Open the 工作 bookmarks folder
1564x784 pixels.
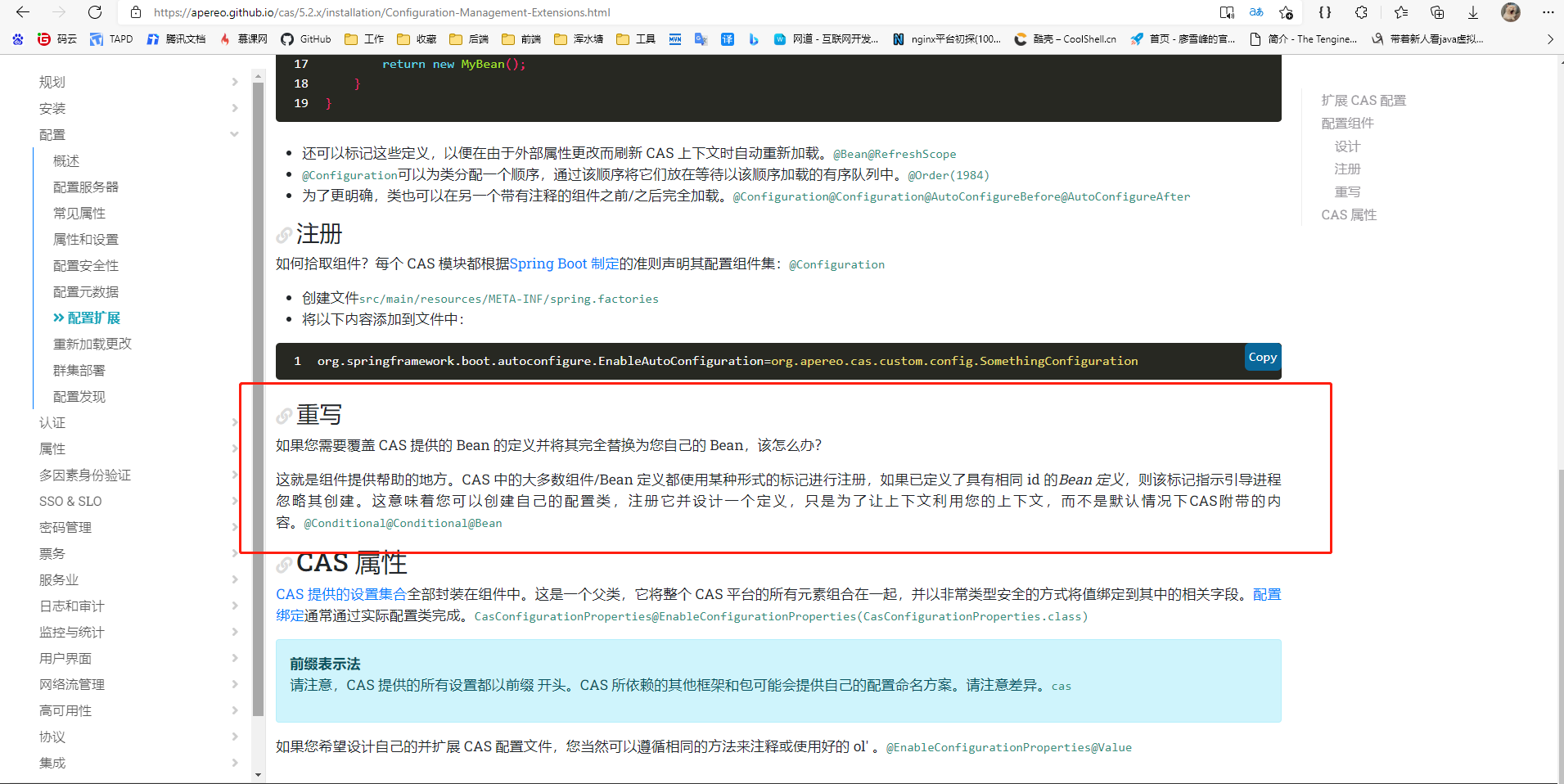364,38
